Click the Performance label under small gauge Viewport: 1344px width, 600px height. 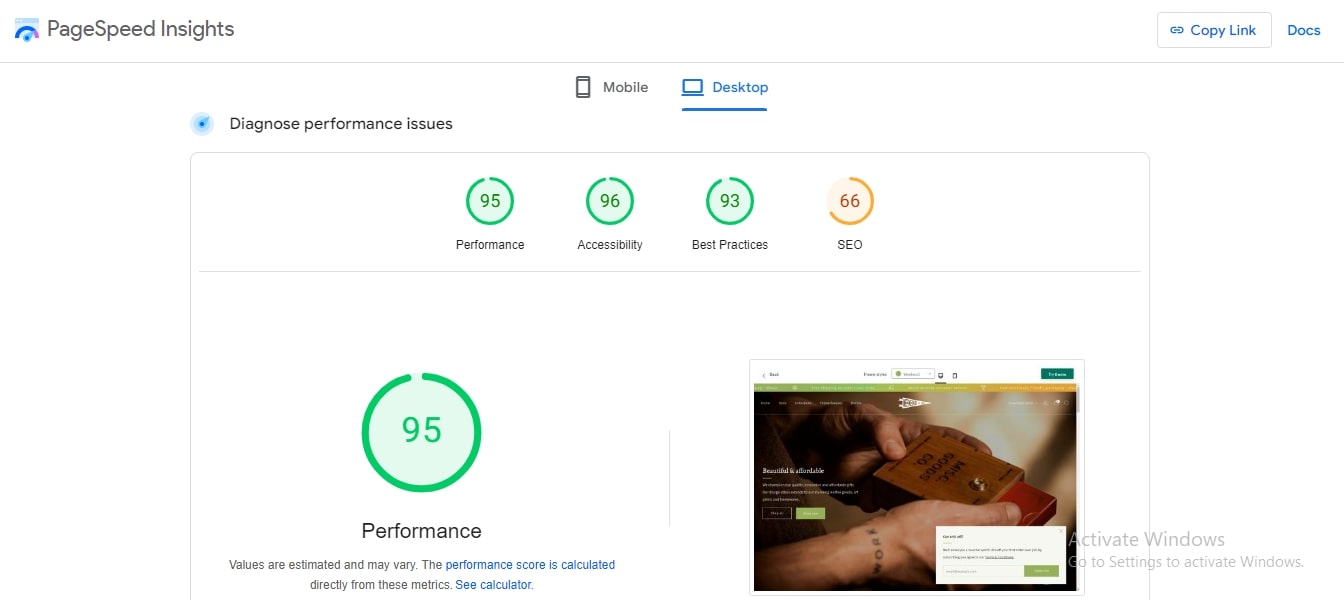(490, 245)
